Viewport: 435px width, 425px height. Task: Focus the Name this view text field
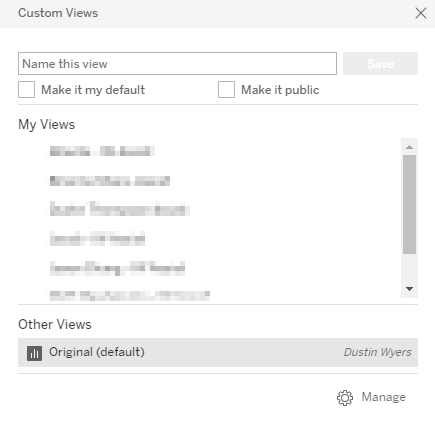[177, 63]
